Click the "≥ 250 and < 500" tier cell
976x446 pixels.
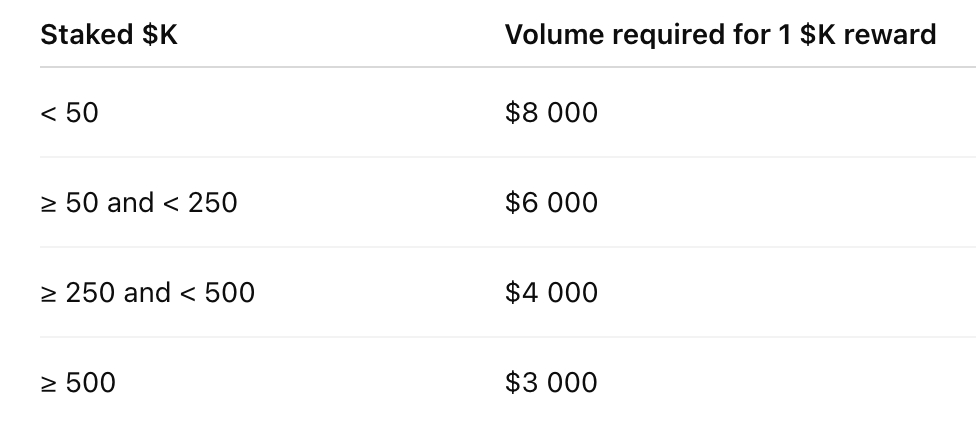click(147, 293)
